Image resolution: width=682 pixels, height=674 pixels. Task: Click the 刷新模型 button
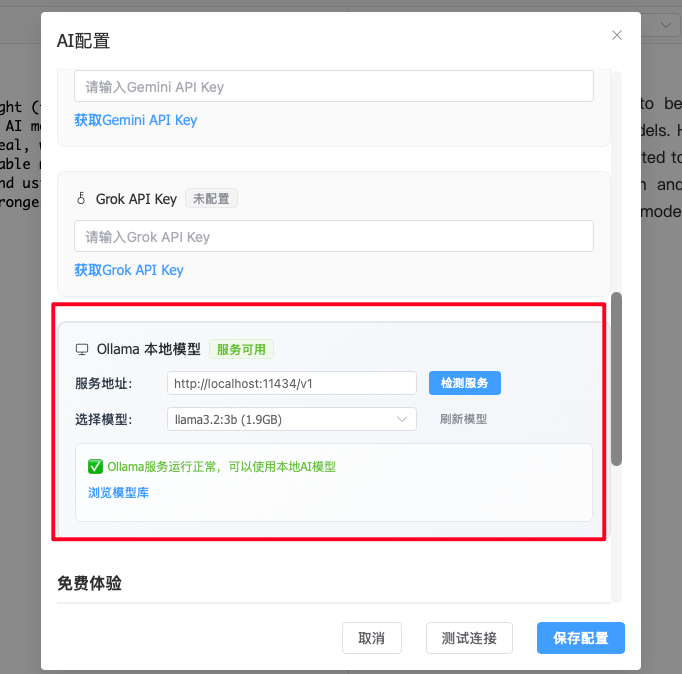[463, 419]
